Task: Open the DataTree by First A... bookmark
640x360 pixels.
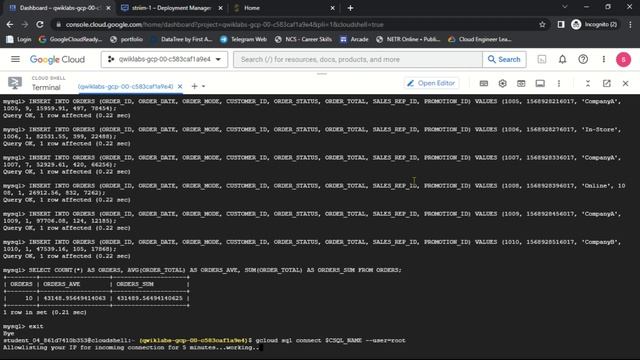Action: [x=182, y=39]
